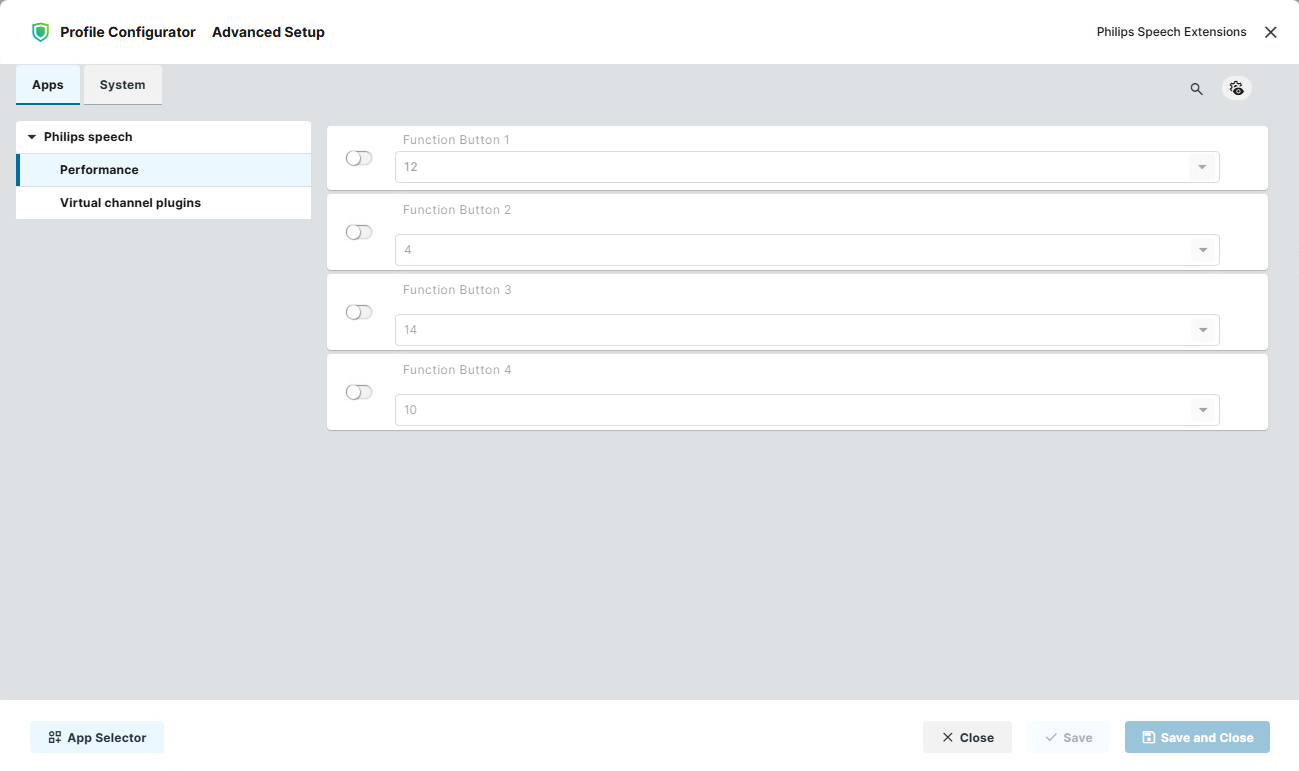Viewport: 1299px width, 771px height.
Task: Click the Function Button 4 value field
Action: pyautogui.click(x=807, y=410)
